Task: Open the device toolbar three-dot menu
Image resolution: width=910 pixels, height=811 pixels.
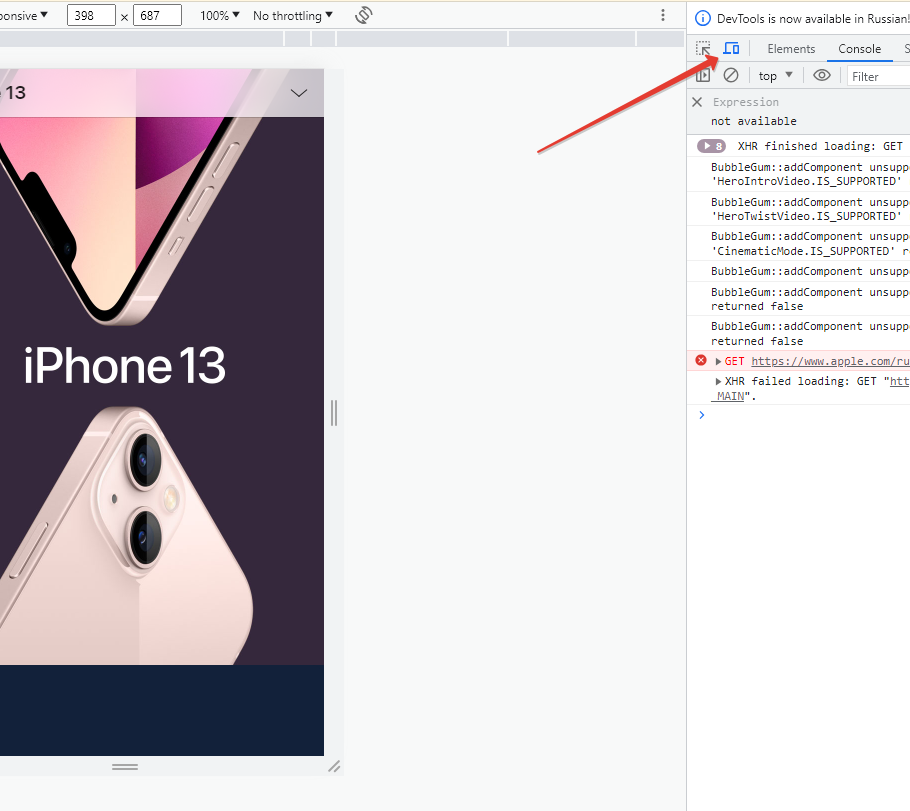Action: tap(662, 16)
